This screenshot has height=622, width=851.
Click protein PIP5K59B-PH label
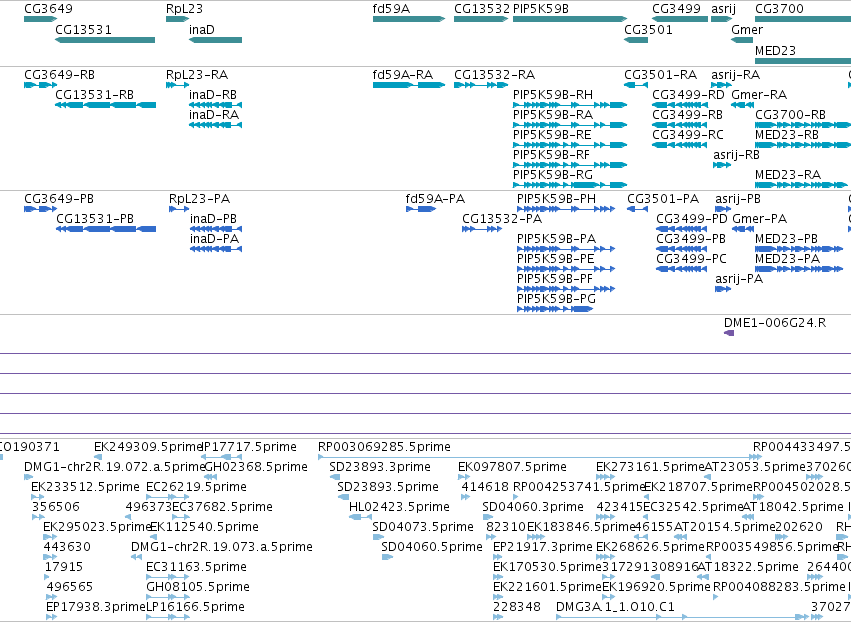pos(556,199)
